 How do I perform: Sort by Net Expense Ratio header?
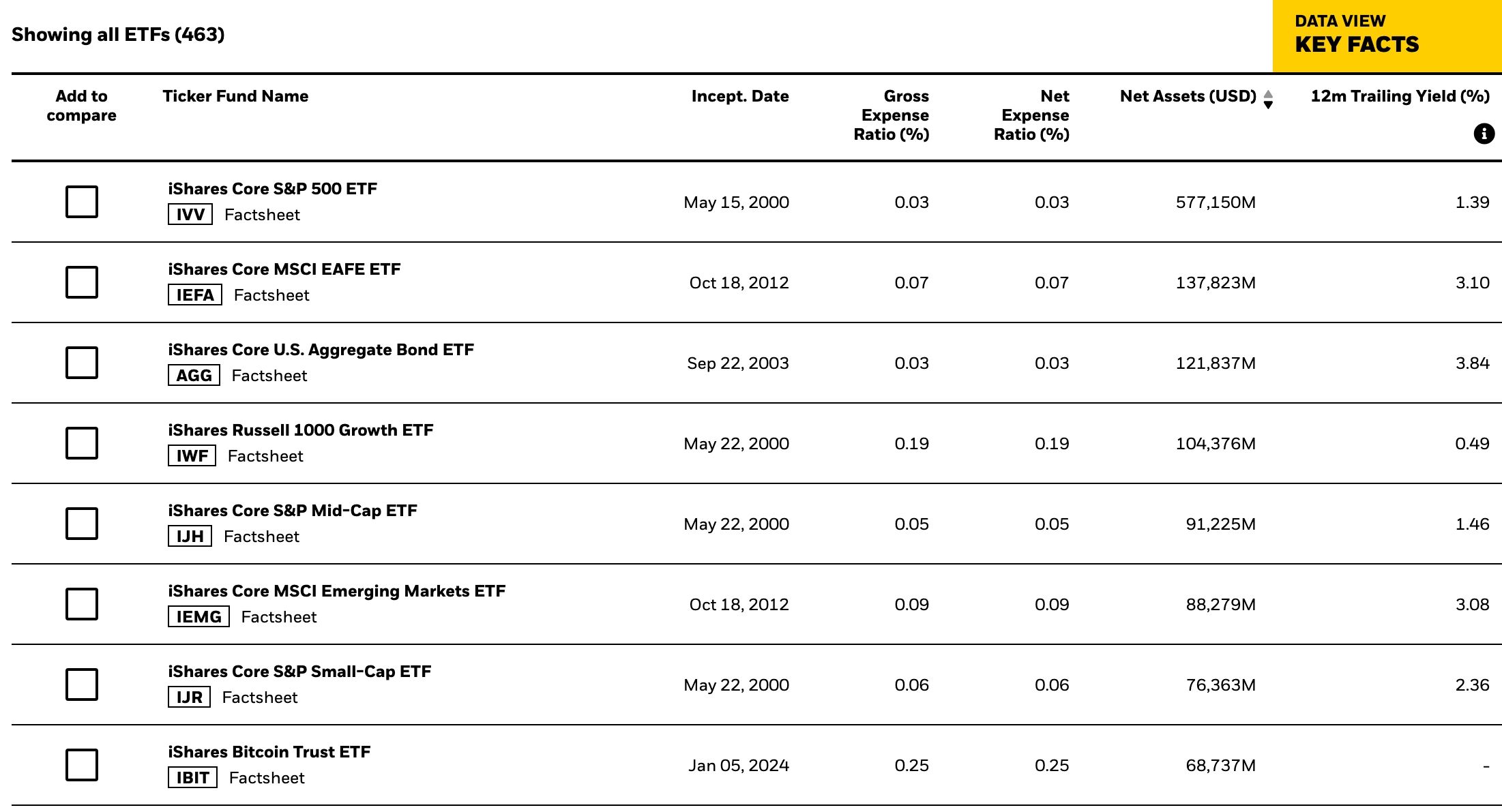click(x=1031, y=115)
